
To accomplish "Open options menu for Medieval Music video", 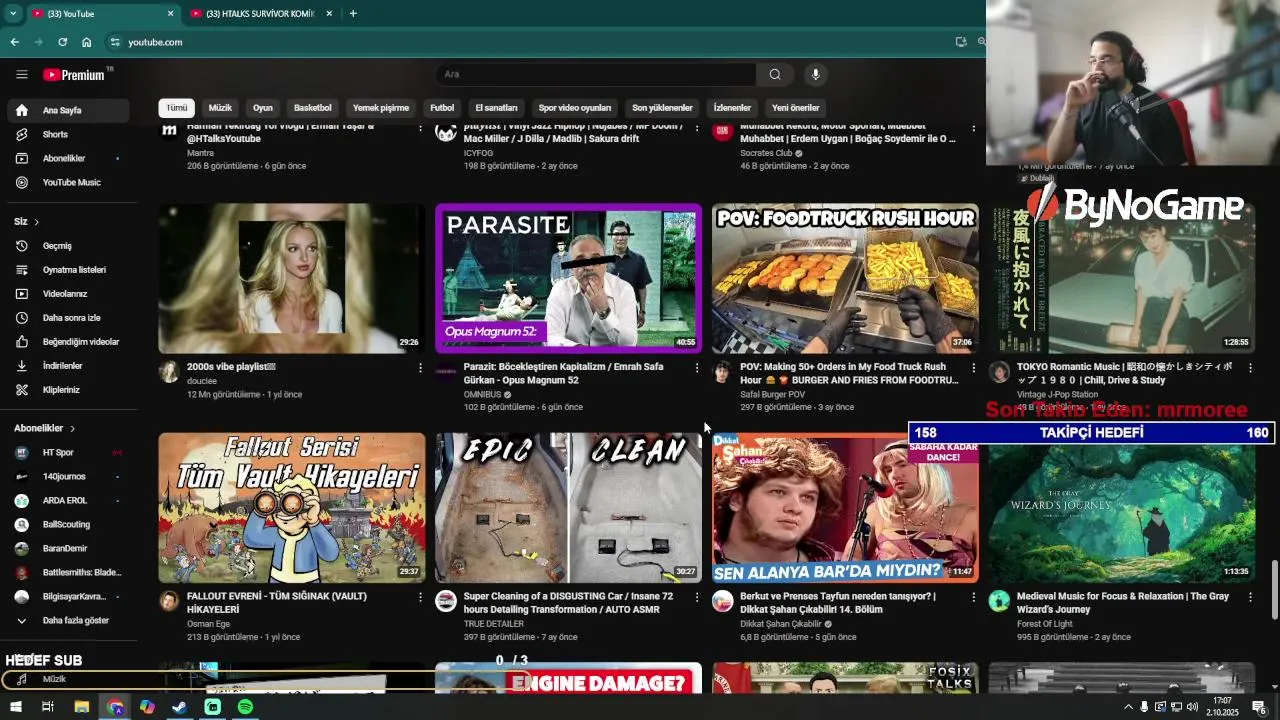I will coord(1250,597).
